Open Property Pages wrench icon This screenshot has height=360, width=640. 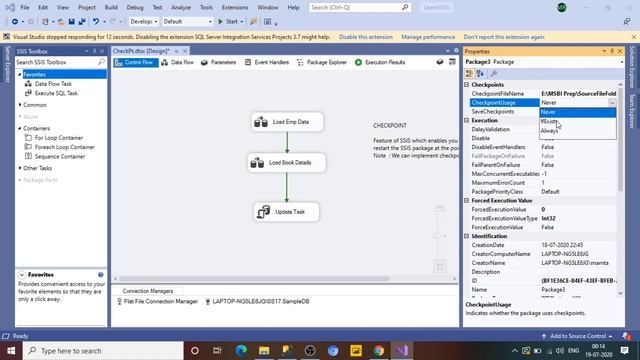493,73
